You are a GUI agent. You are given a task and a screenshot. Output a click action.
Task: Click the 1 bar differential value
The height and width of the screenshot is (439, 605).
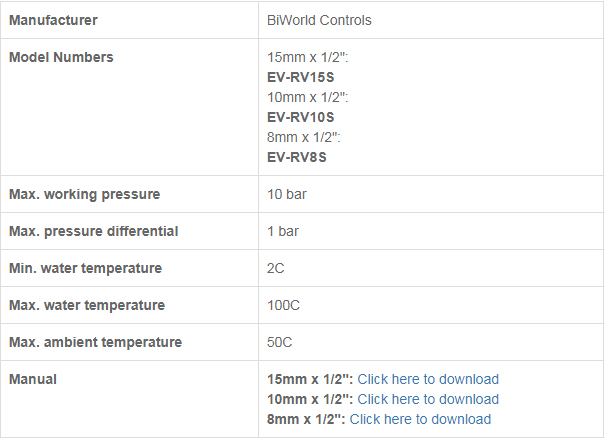tap(283, 231)
